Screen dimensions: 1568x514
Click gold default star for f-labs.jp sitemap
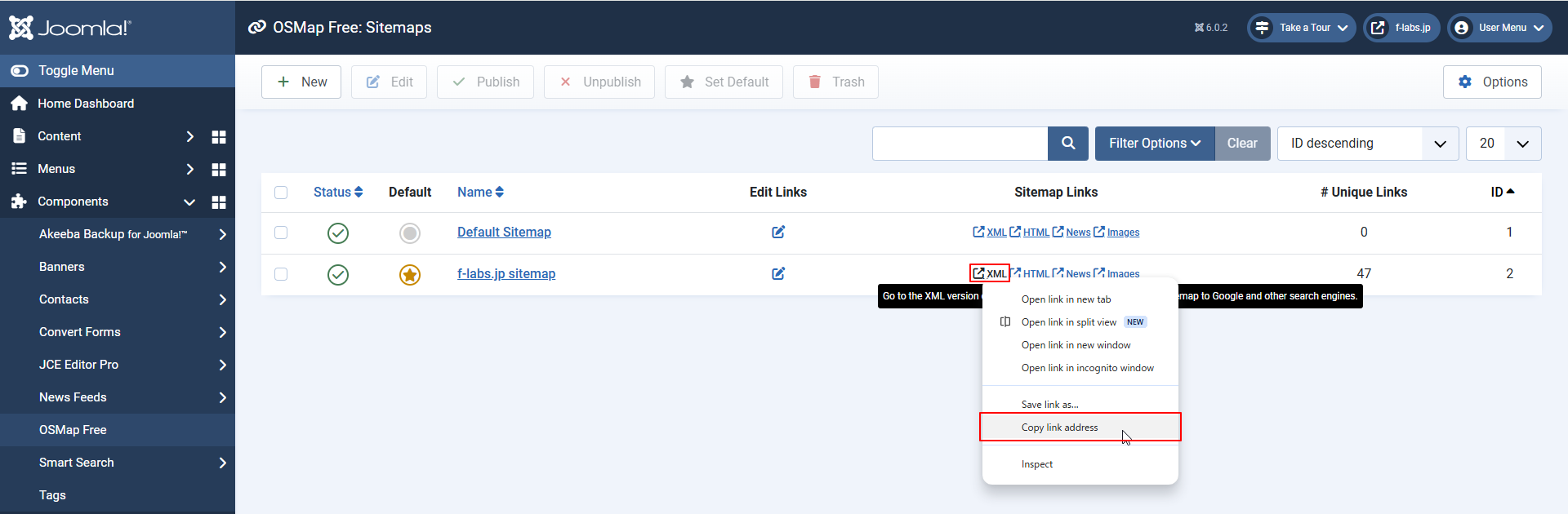[x=410, y=275]
